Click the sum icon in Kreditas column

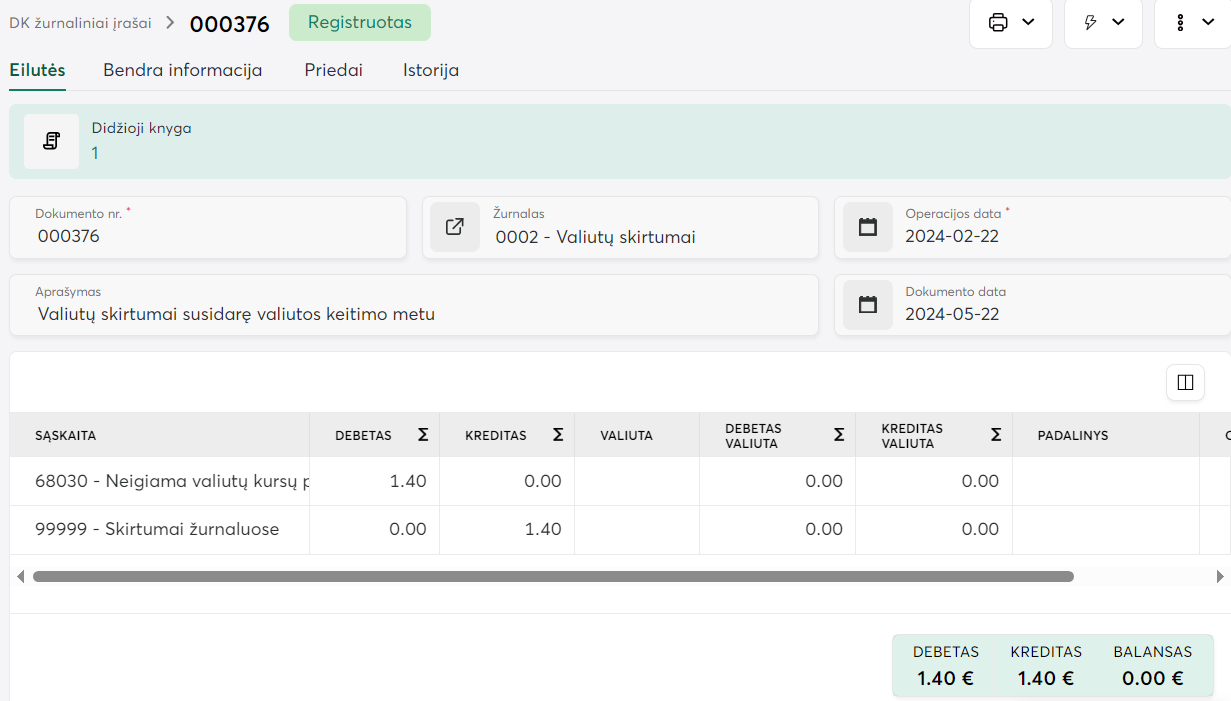tap(558, 435)
